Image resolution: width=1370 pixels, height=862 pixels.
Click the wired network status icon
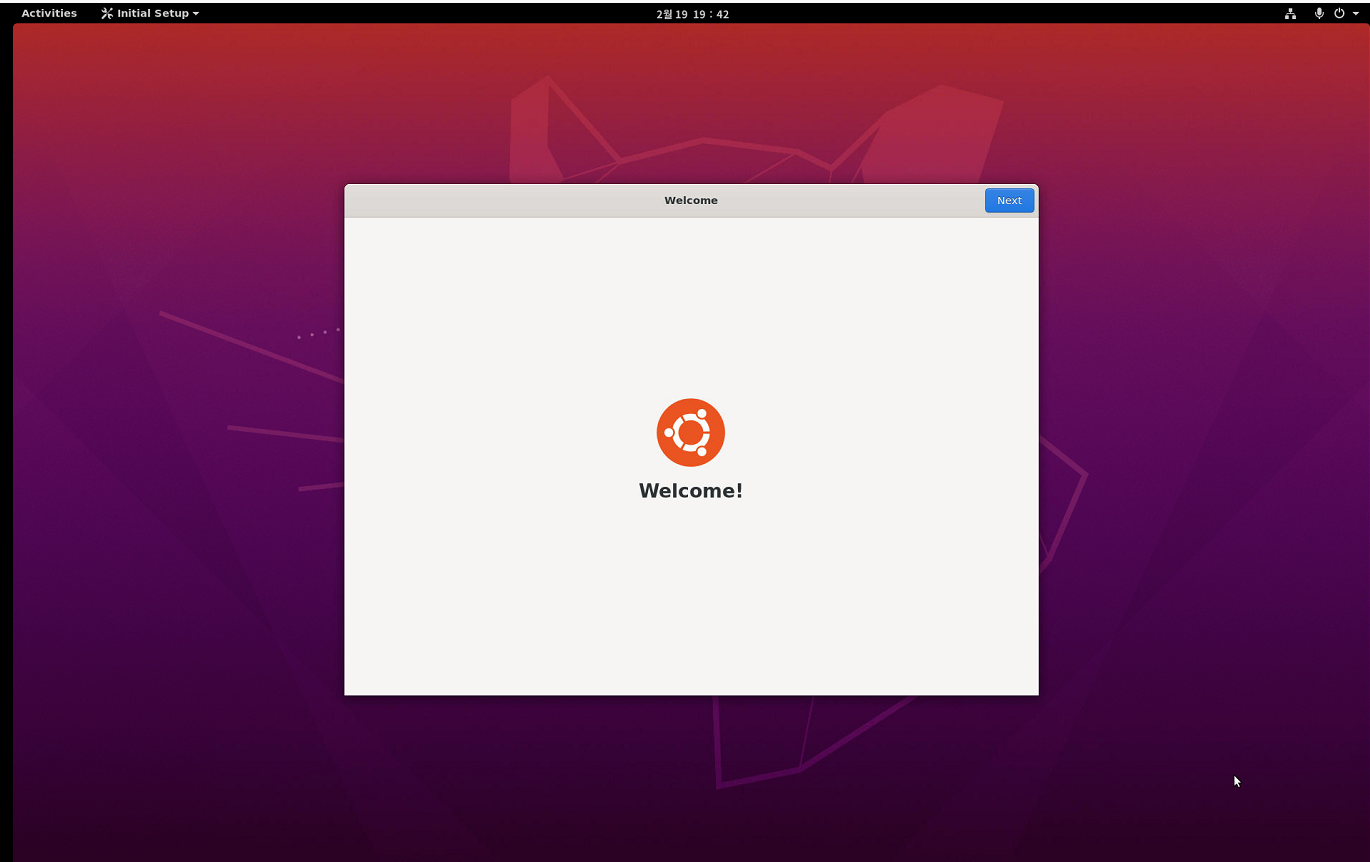(1290, 13)
